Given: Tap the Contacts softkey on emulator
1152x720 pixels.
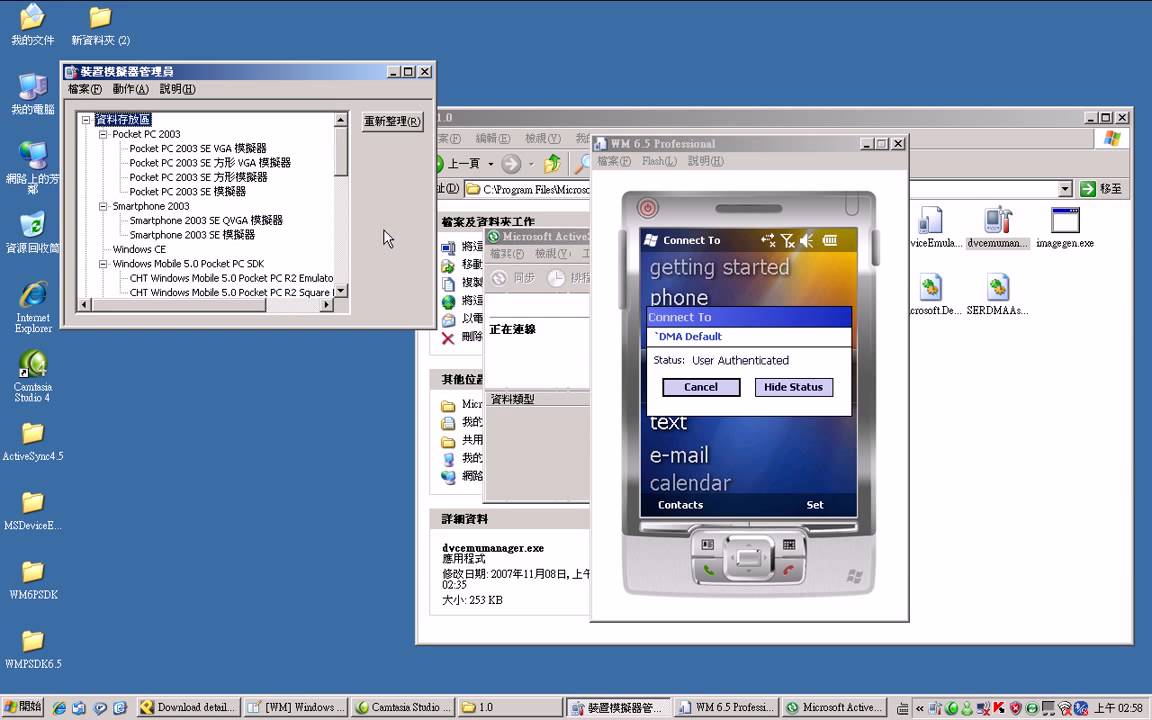Looking at the screenshot, I should click(x=680, y=505).
